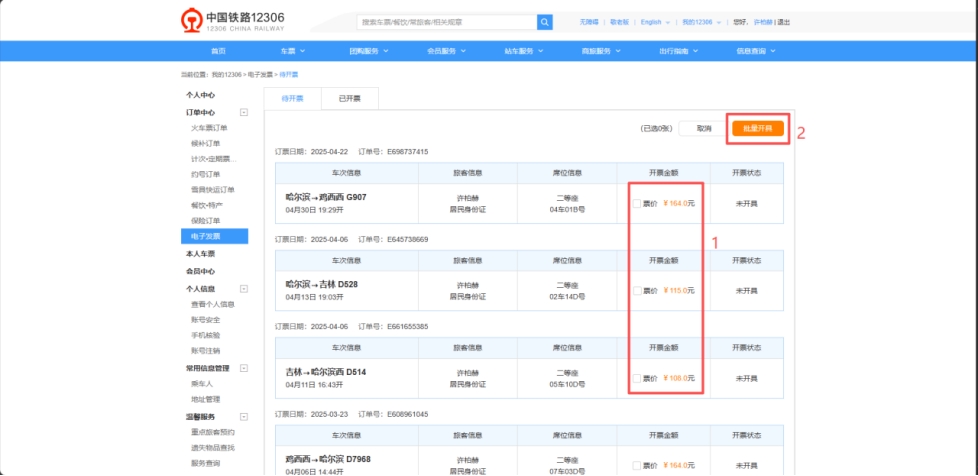
Task: Open the 商旅服务 dropdown menu
Action: (x=601, y=51)
